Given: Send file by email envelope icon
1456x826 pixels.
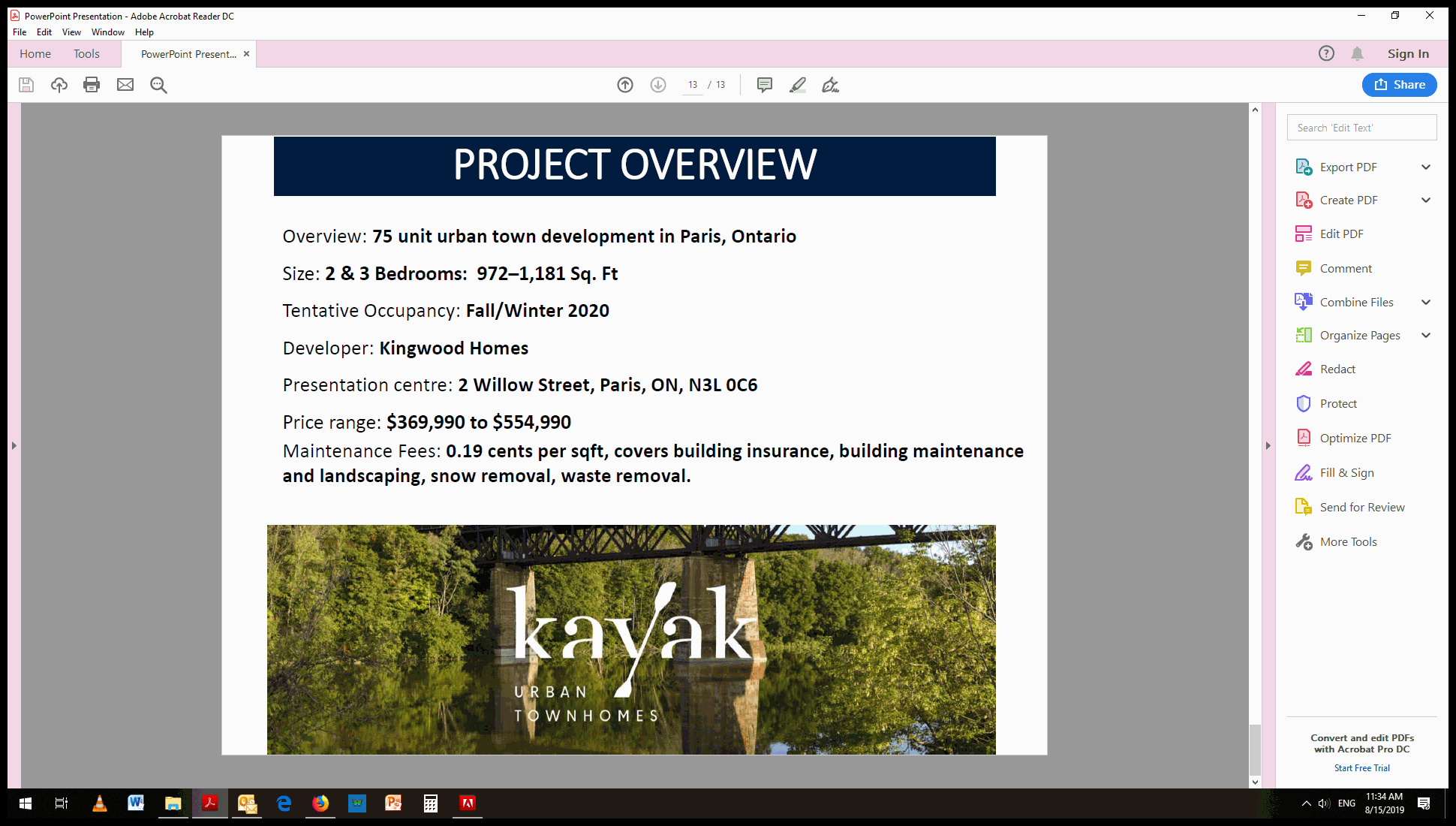Looking at the screenshot, I should pos(125,85).
